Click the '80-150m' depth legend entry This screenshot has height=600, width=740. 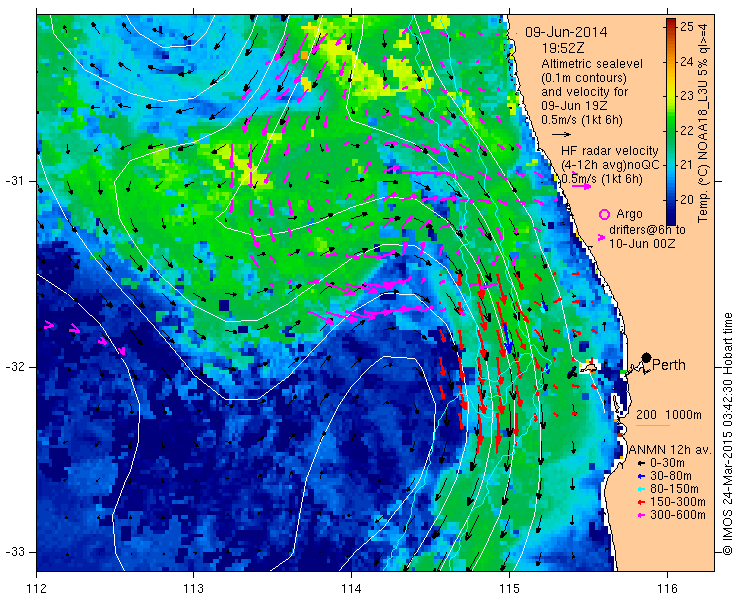point(674,489)
